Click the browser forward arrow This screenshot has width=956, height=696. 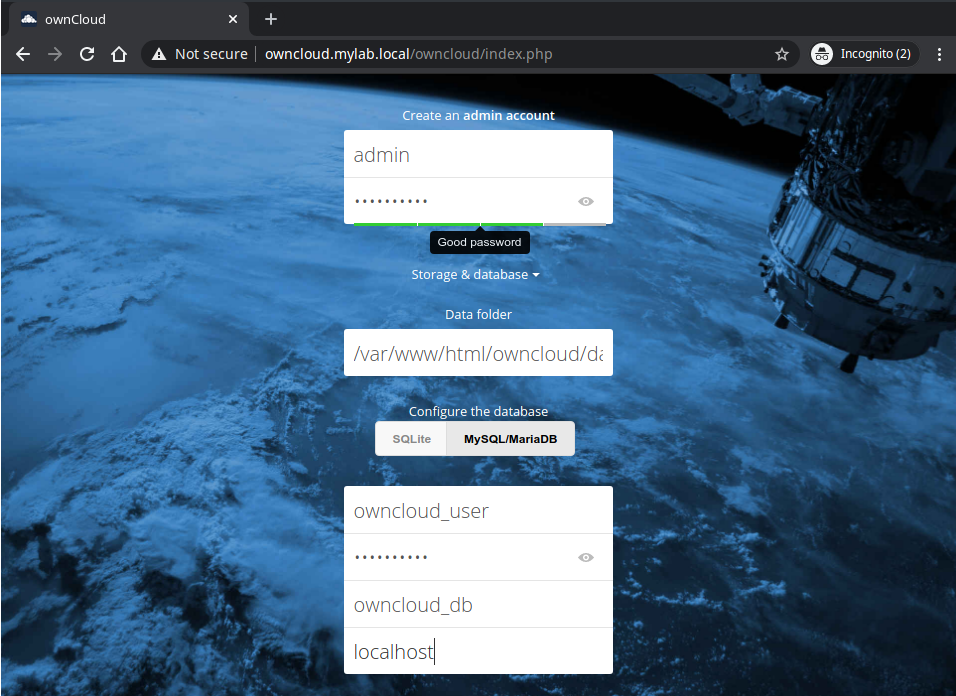pyautogui.click(x=55, y=54)
